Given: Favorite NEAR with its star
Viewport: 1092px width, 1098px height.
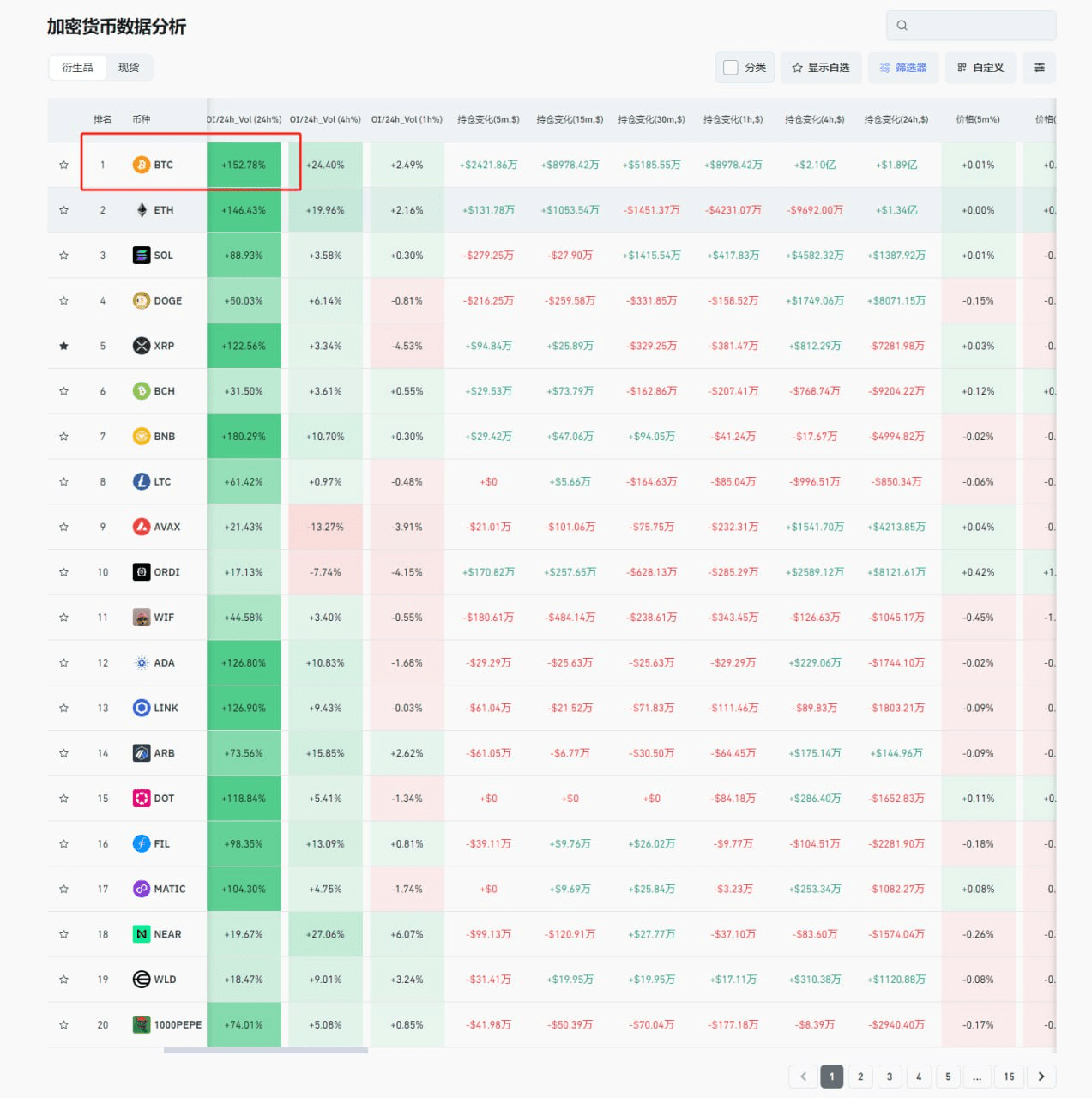Looking at the screenshot, I should tap(63, 934).
